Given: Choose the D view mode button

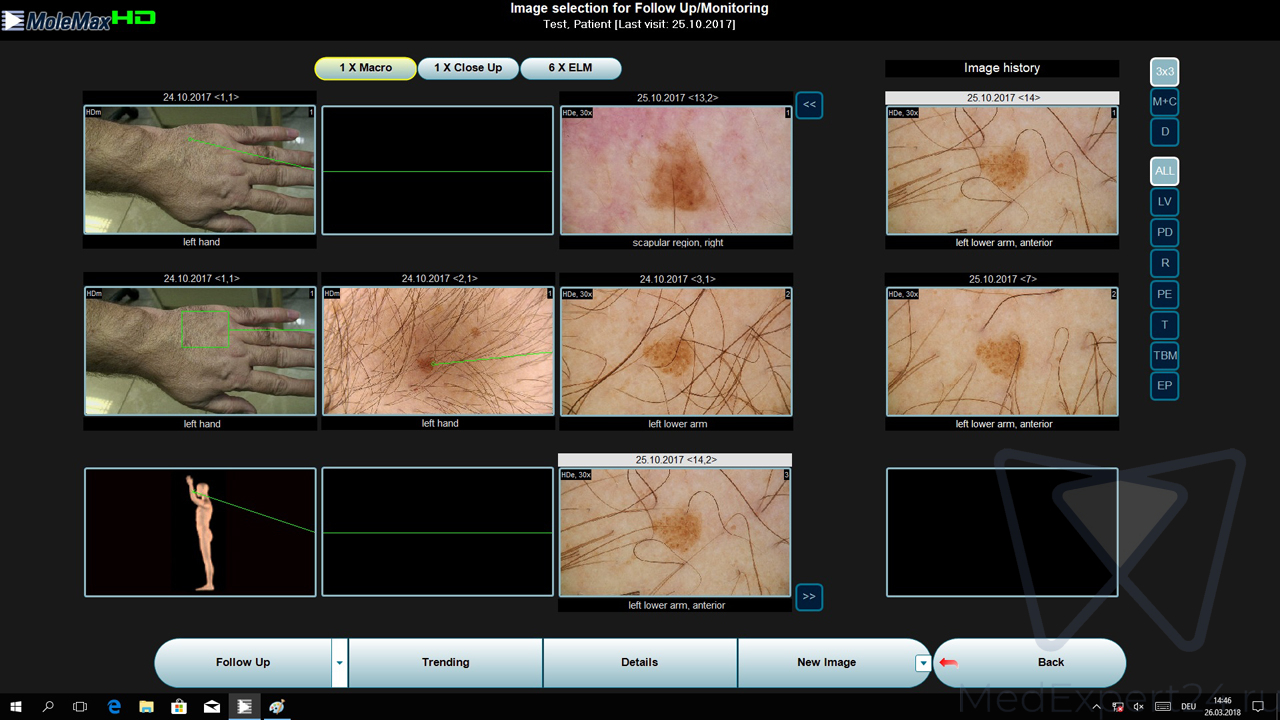Looking at the screenshot, I should 1164,132.
